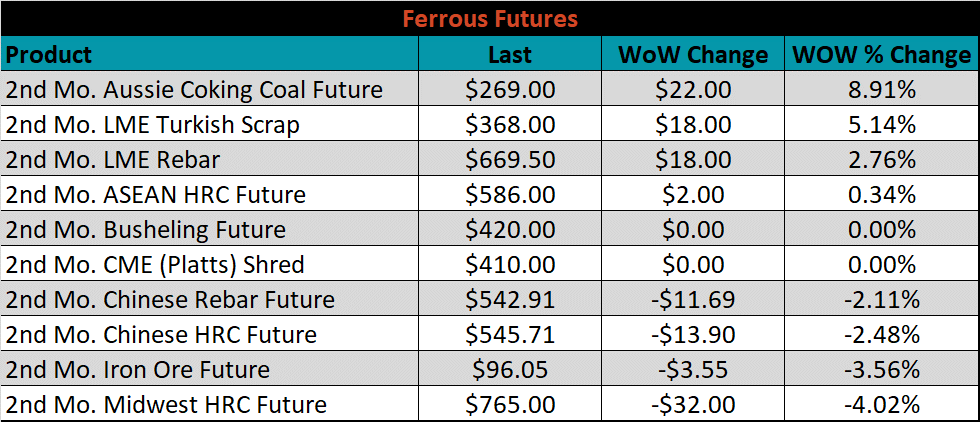Select the LME Turkish Scrap product cell

pos(210,124)
